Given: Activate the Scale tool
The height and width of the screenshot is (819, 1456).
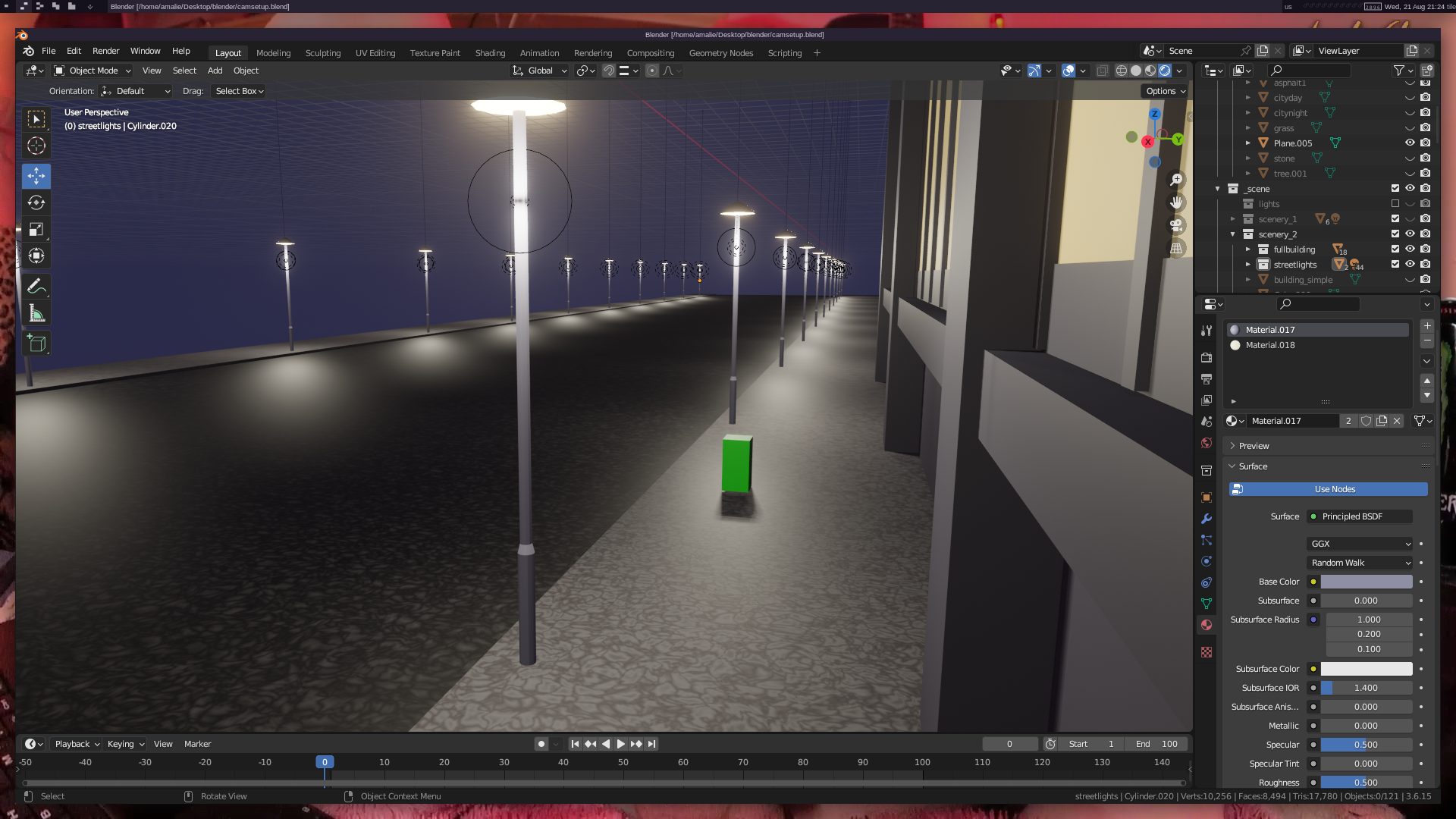Looking at the screenshot, I should tap(36, 229).
